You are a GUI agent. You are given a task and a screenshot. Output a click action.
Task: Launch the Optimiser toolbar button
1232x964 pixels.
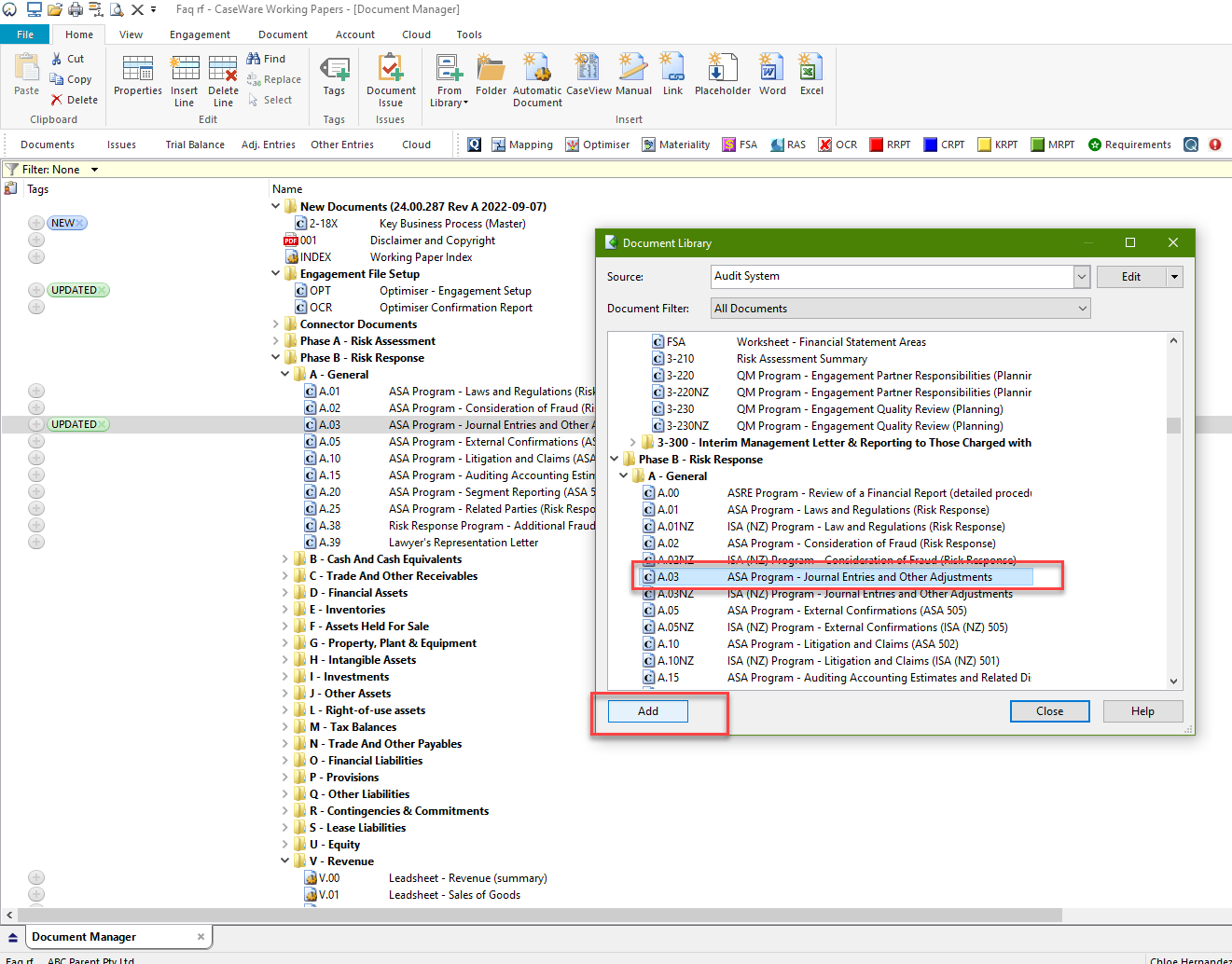point(598,145)
